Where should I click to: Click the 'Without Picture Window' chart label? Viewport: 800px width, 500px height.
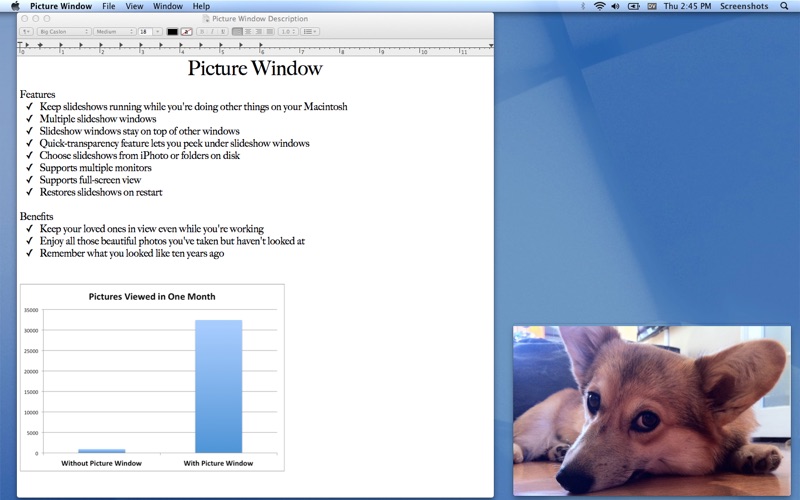click(102, 463)
